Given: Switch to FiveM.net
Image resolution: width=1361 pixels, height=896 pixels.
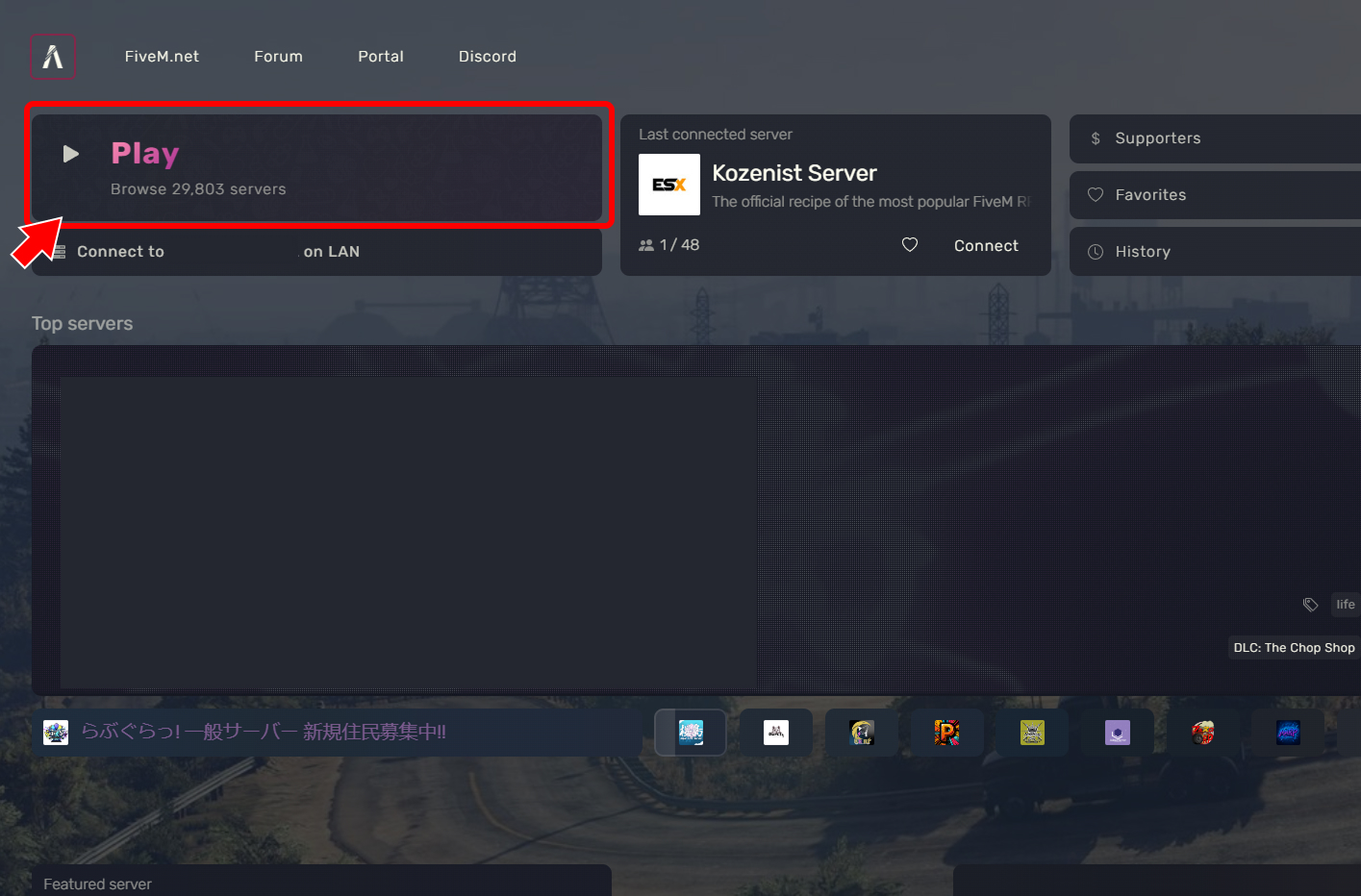Looking at the screenshot, I should (x=162, y=57).
